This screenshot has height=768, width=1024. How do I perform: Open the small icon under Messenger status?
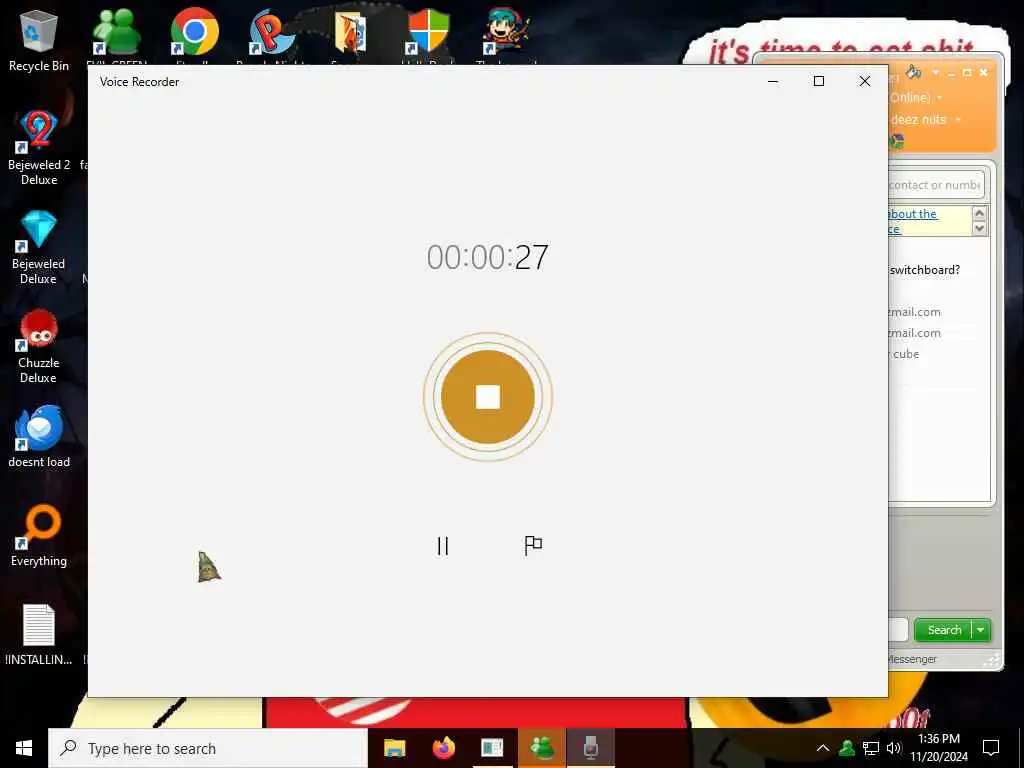(x=897, y=141)
